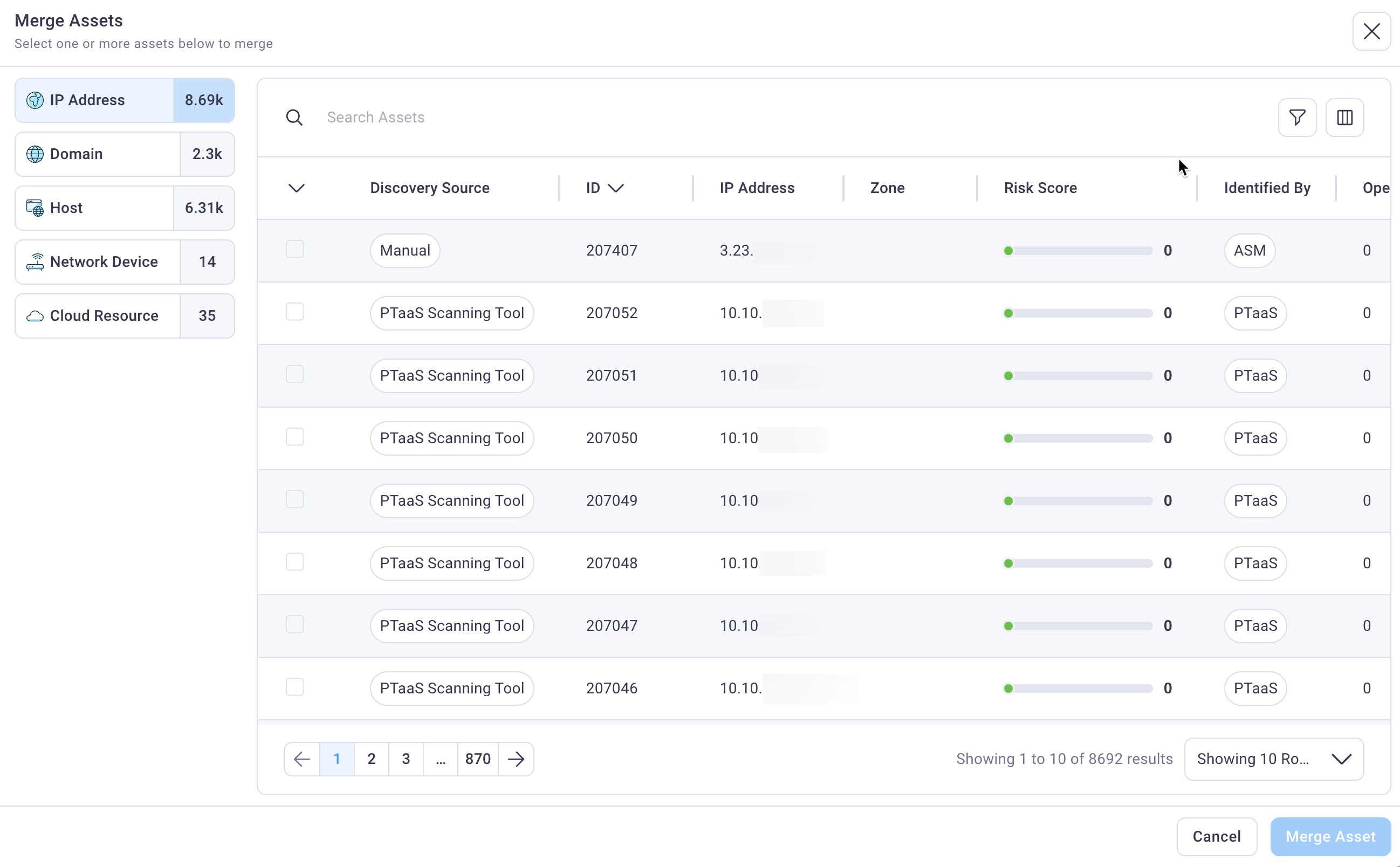Click the IP Address globe icon
The height and width of the screenshot is (867, 1400).
click(x=35, y=100)
